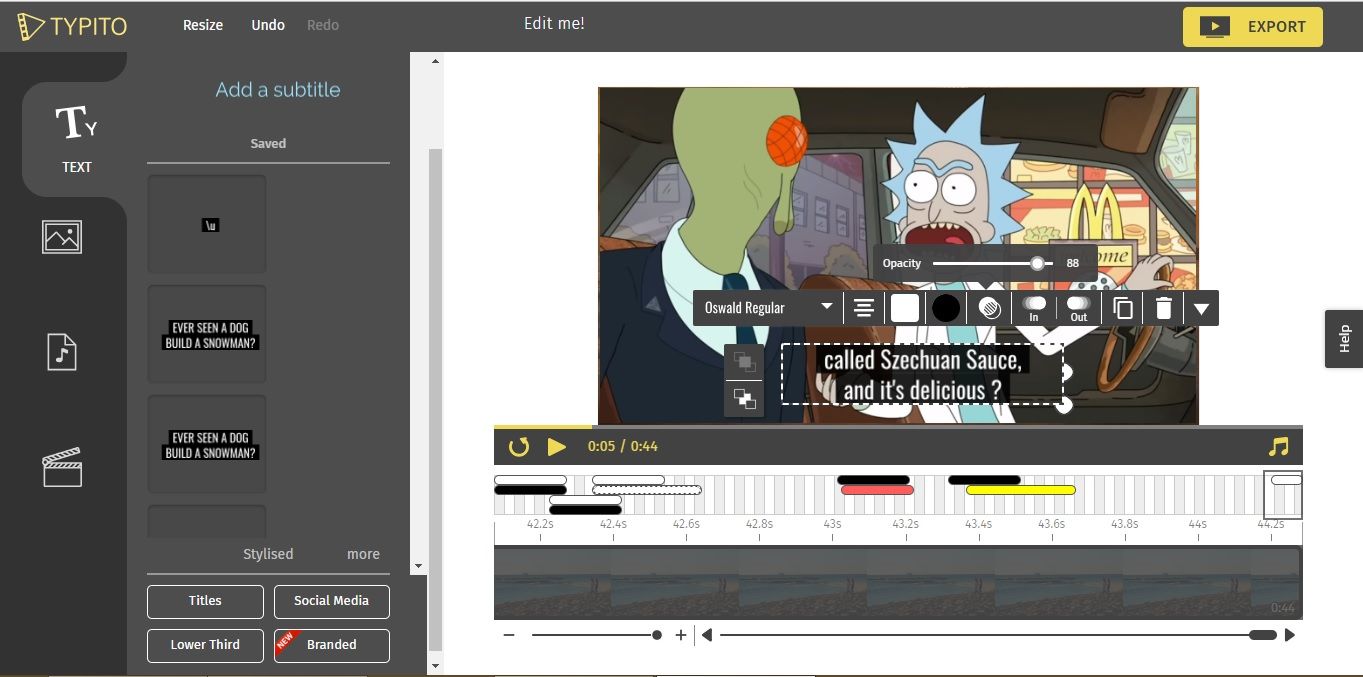Click the video filmstrip track
The image size is (1363, 677).
click(x=898, y=583)
